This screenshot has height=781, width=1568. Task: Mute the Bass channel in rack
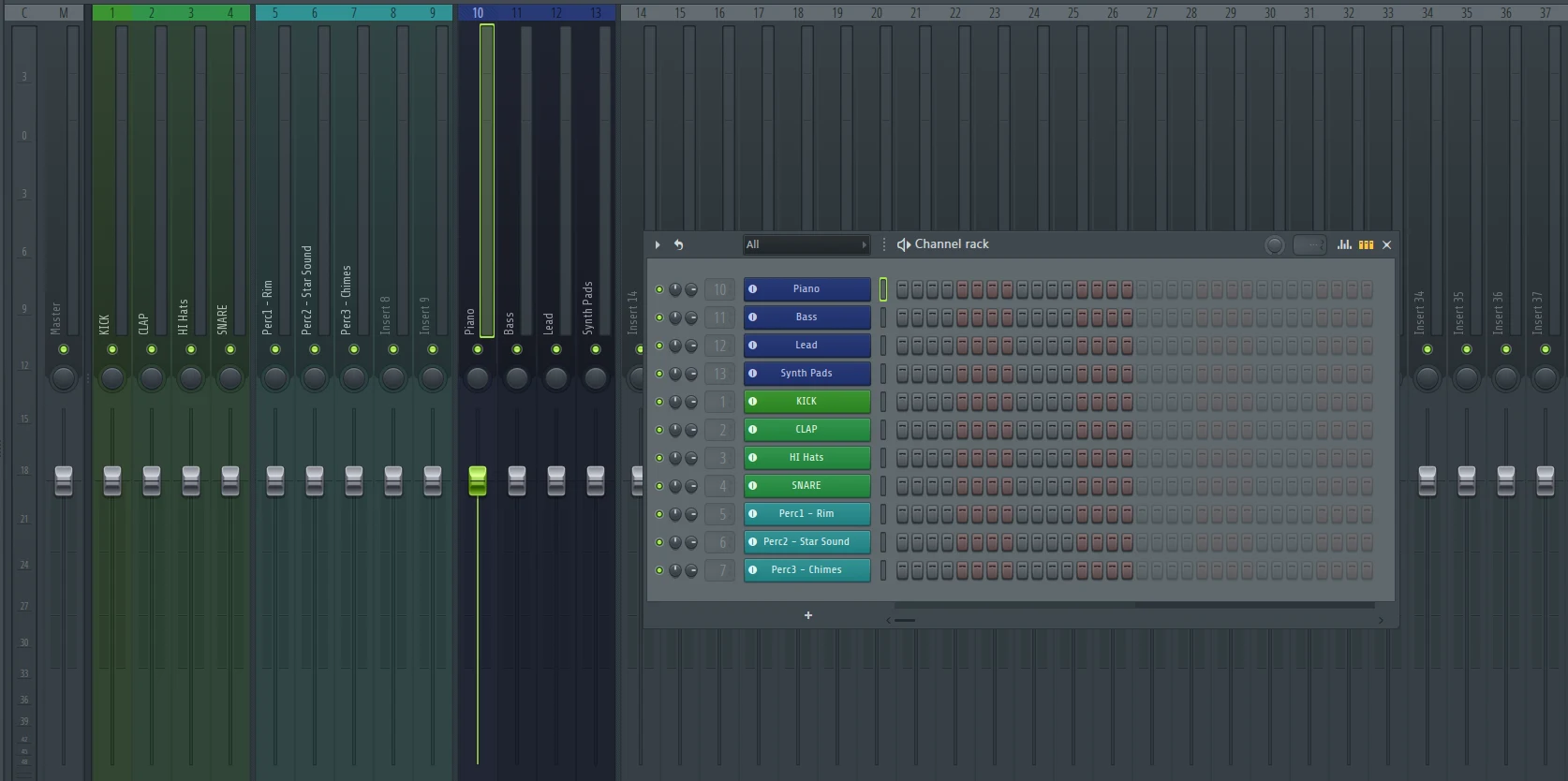[x=659, y=317]
